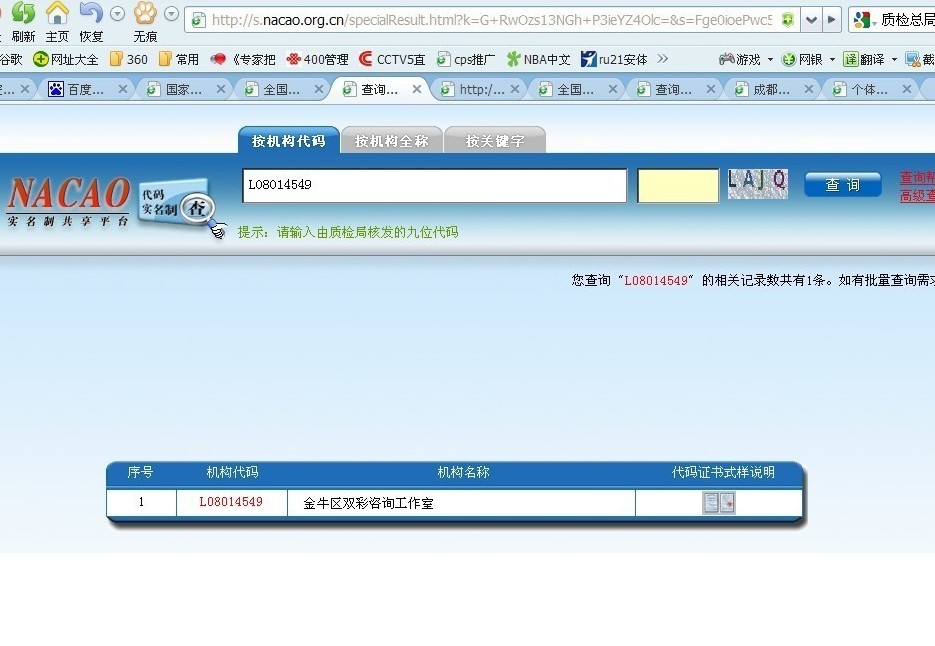Screen dimensions: 935x646
Task: Open the CCTV5直 bookmark
Action: [x=392, y=59]
